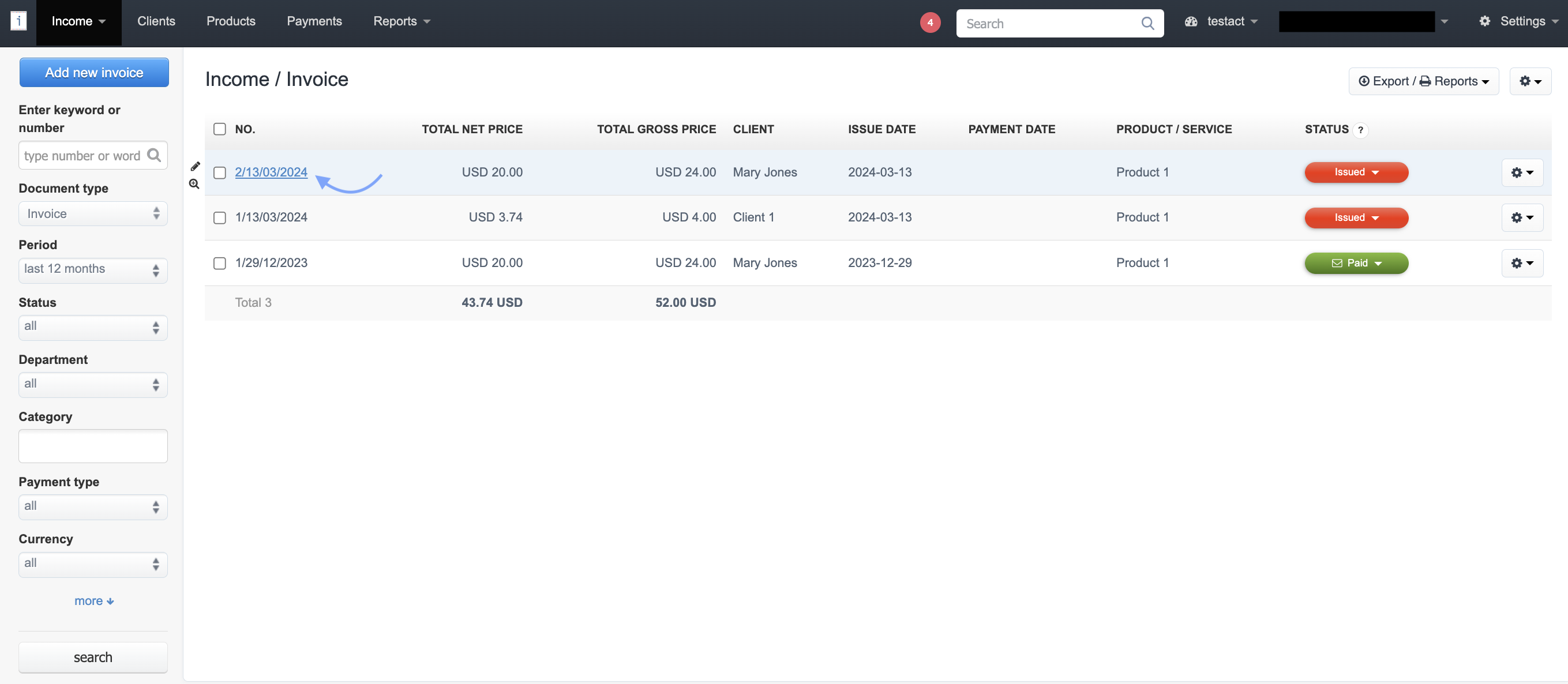Screen dimensions: 1568x684
Task: Open the Clients menu item
Action: point(156,21)
